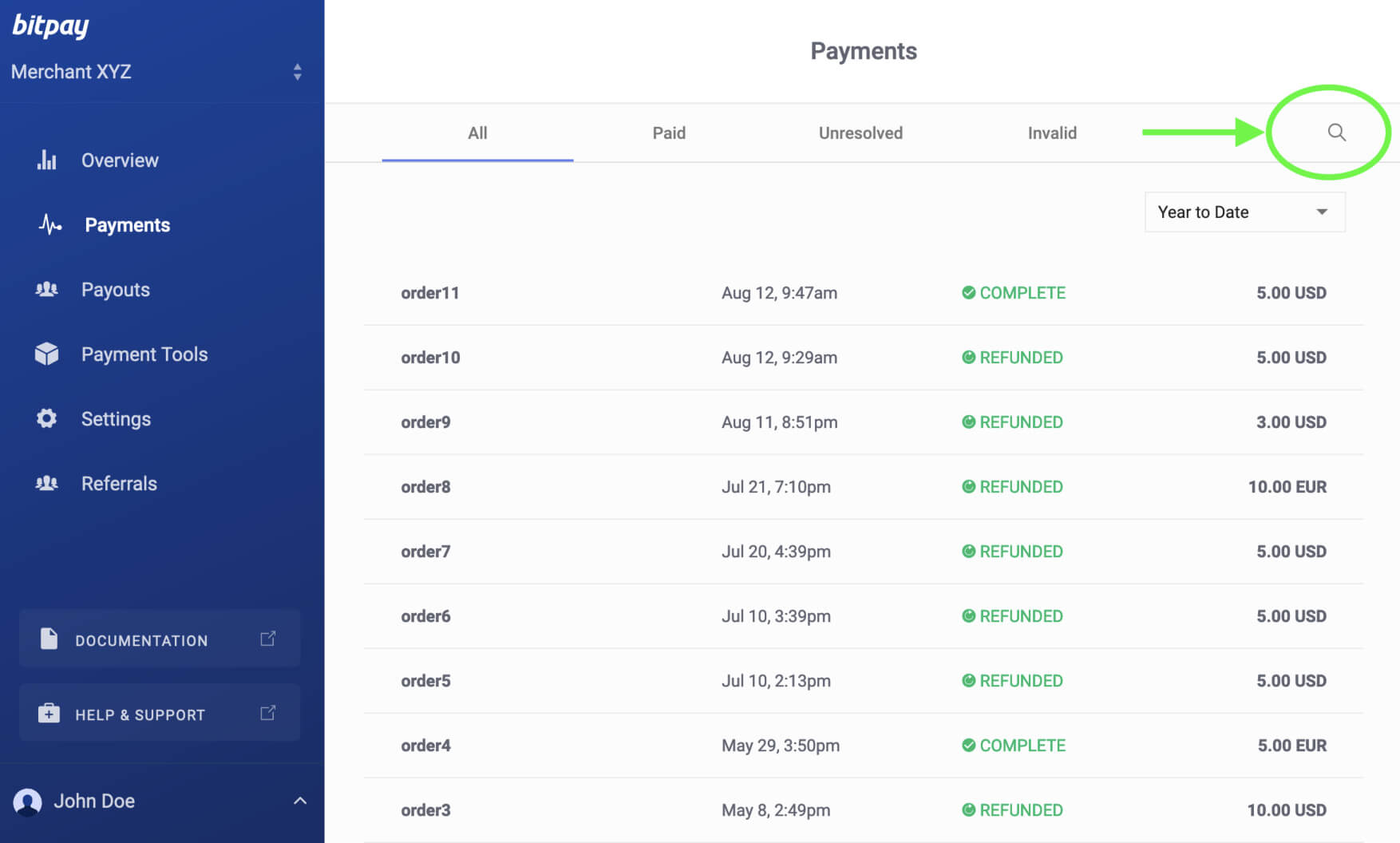The height and width of the screenshot is (843, 1400).
Task: Click order8 refunded status icon
Action: point(968,487)
